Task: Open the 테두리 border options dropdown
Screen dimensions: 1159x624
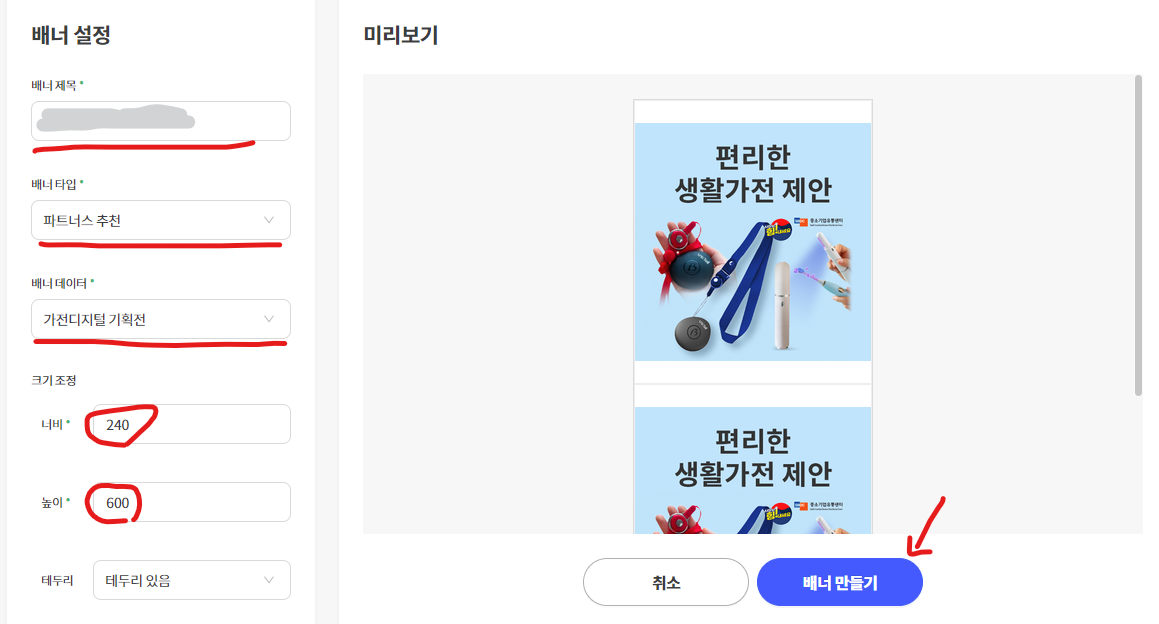Action: coord(191,580)
